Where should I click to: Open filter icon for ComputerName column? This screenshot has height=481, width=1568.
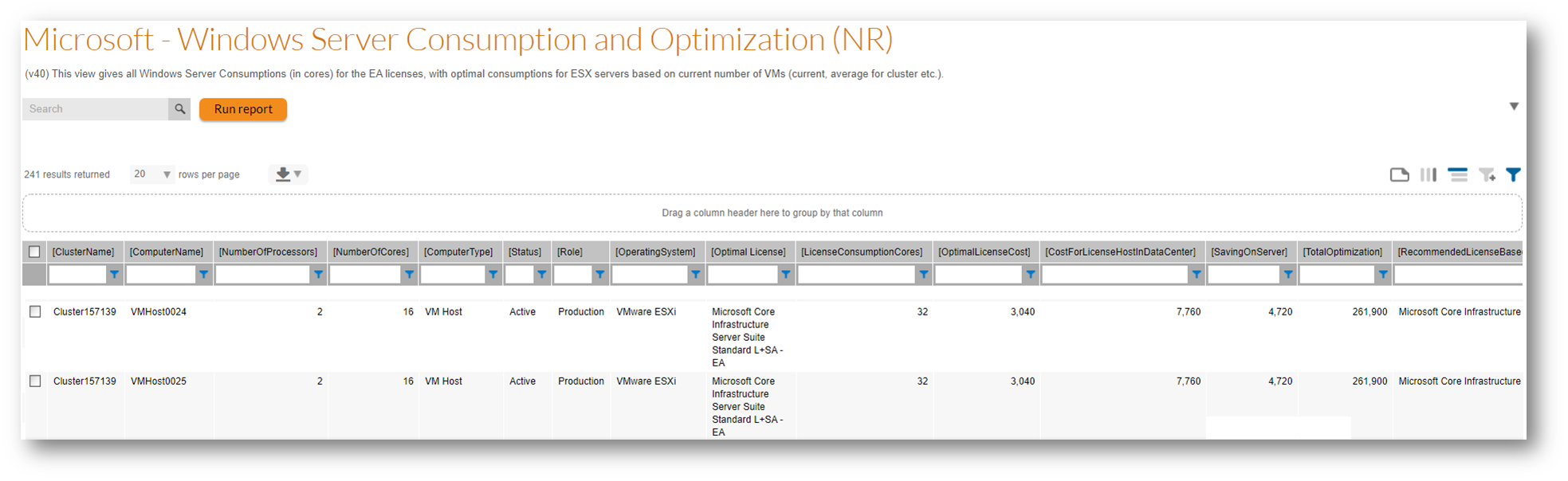204,275
